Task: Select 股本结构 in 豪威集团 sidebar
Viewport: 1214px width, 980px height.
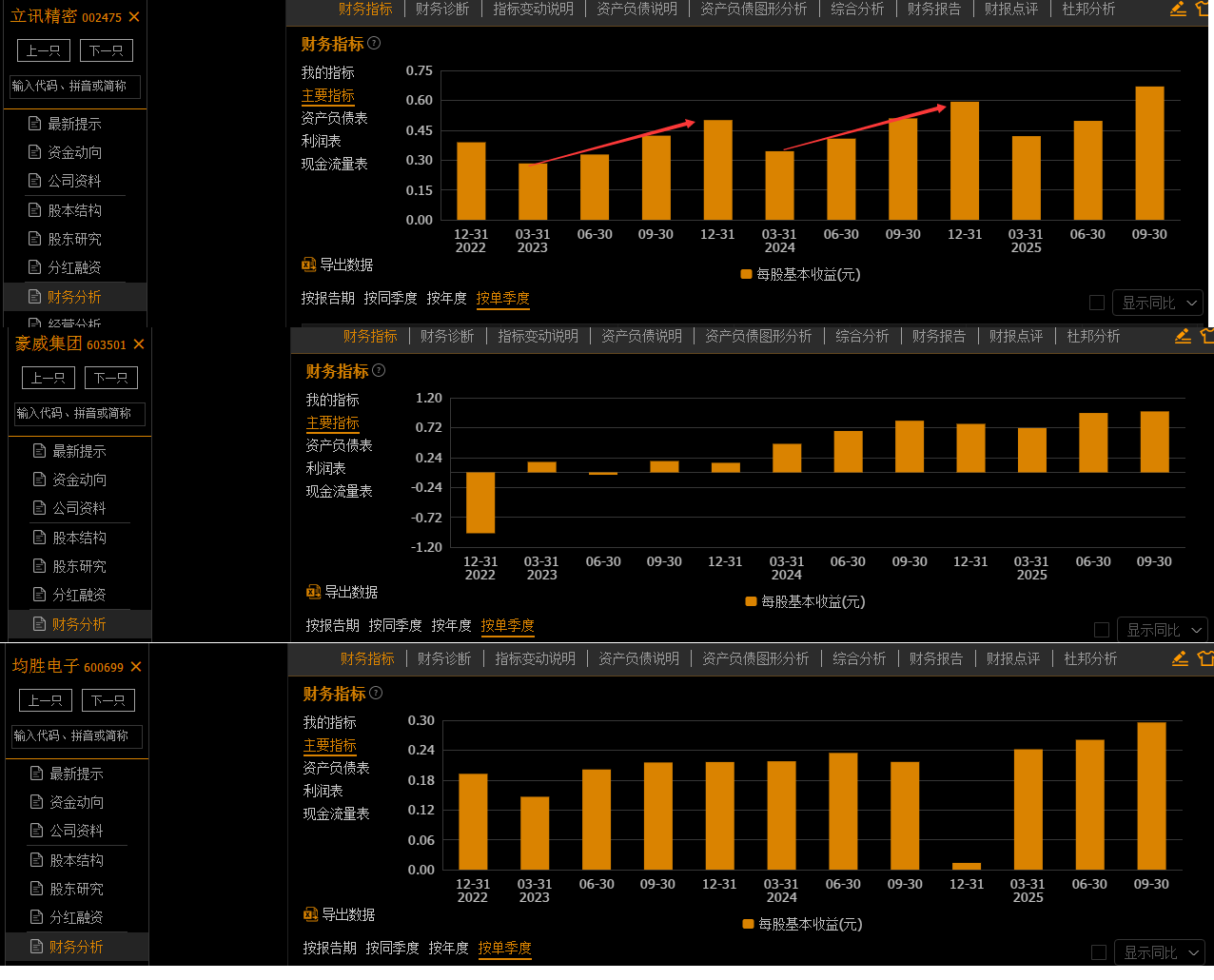Action: point(80,538)
